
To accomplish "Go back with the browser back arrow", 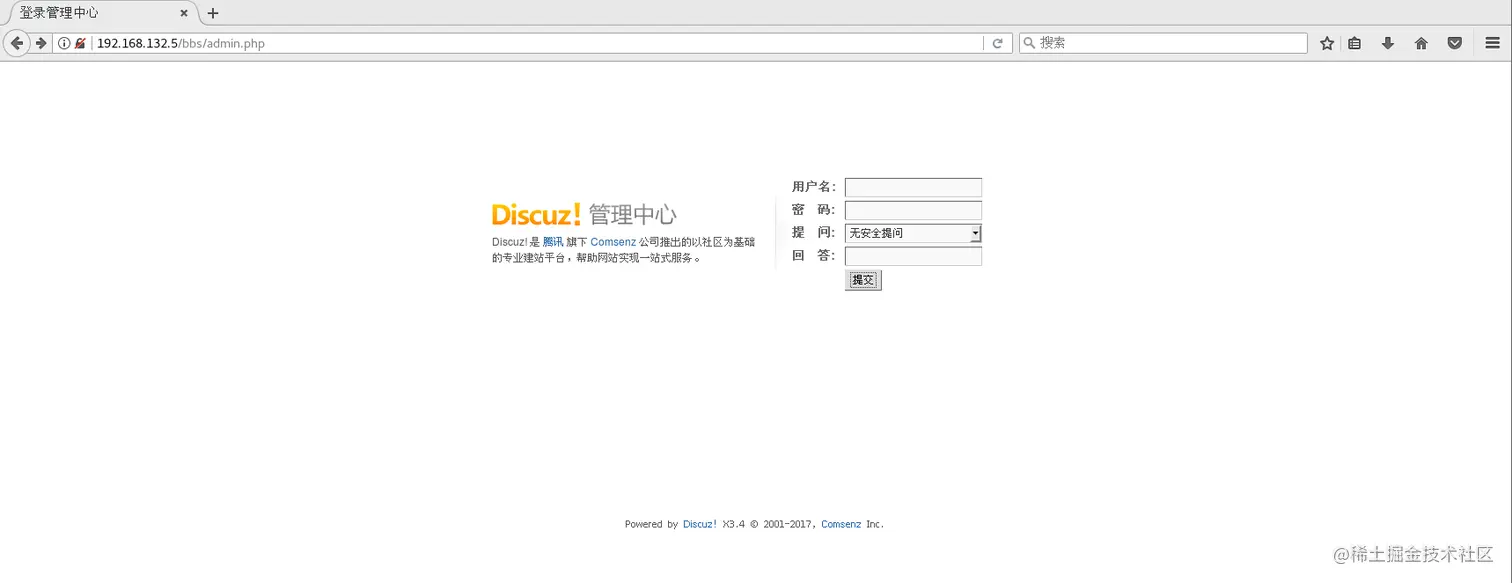I will click(x=16, y=43).
